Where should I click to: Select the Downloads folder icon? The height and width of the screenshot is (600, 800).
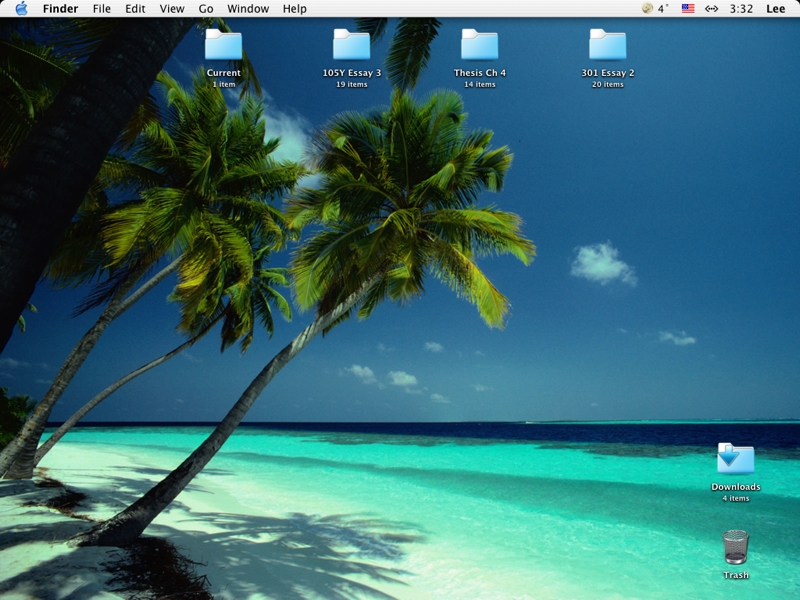(735, 460)
